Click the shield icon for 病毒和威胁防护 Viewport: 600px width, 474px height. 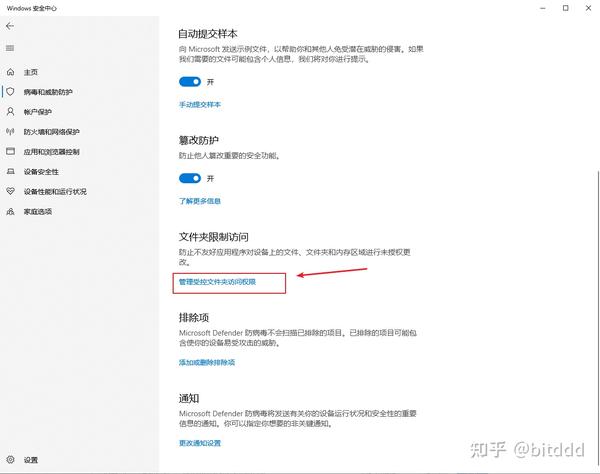click(10, 92)
